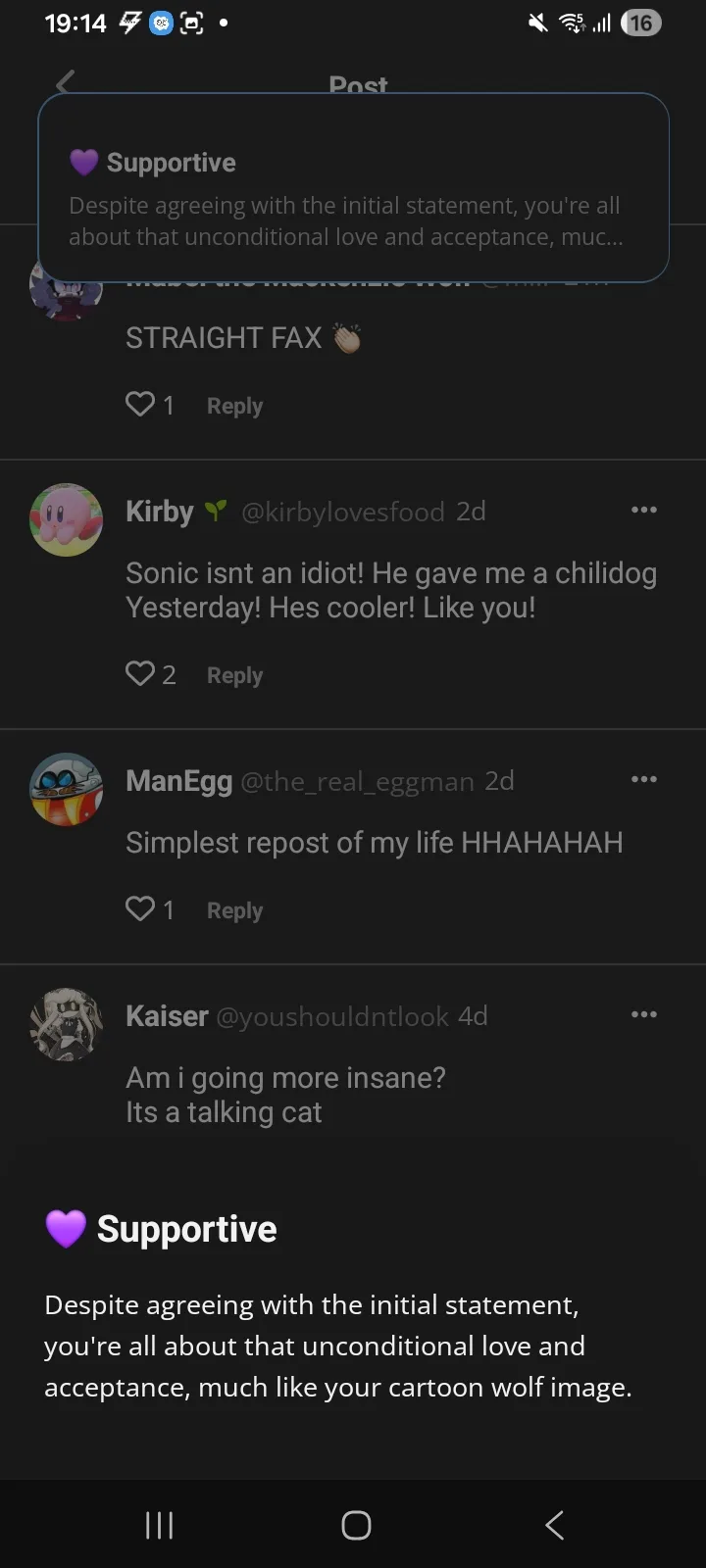The image size is (706, 1568).
Task: Open more options for Kirby's comment
Action: [x=644, y=510]
